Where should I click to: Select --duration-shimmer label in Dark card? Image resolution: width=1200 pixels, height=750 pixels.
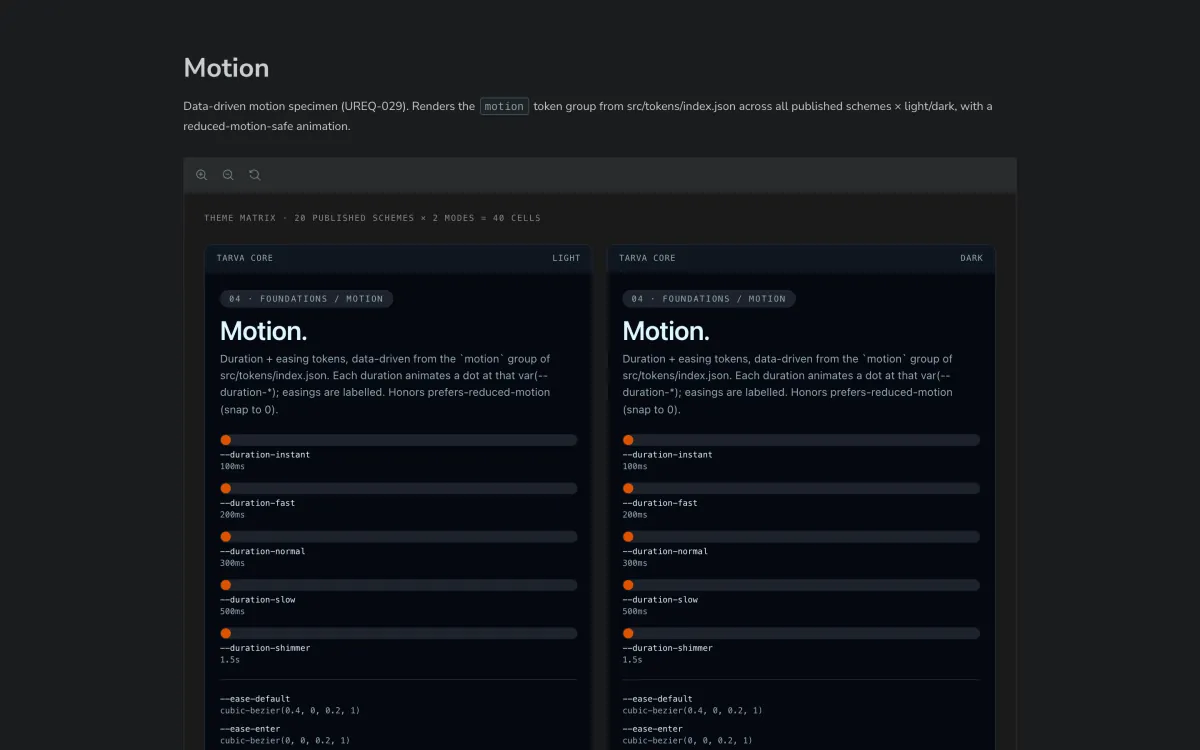pos(668,648)
